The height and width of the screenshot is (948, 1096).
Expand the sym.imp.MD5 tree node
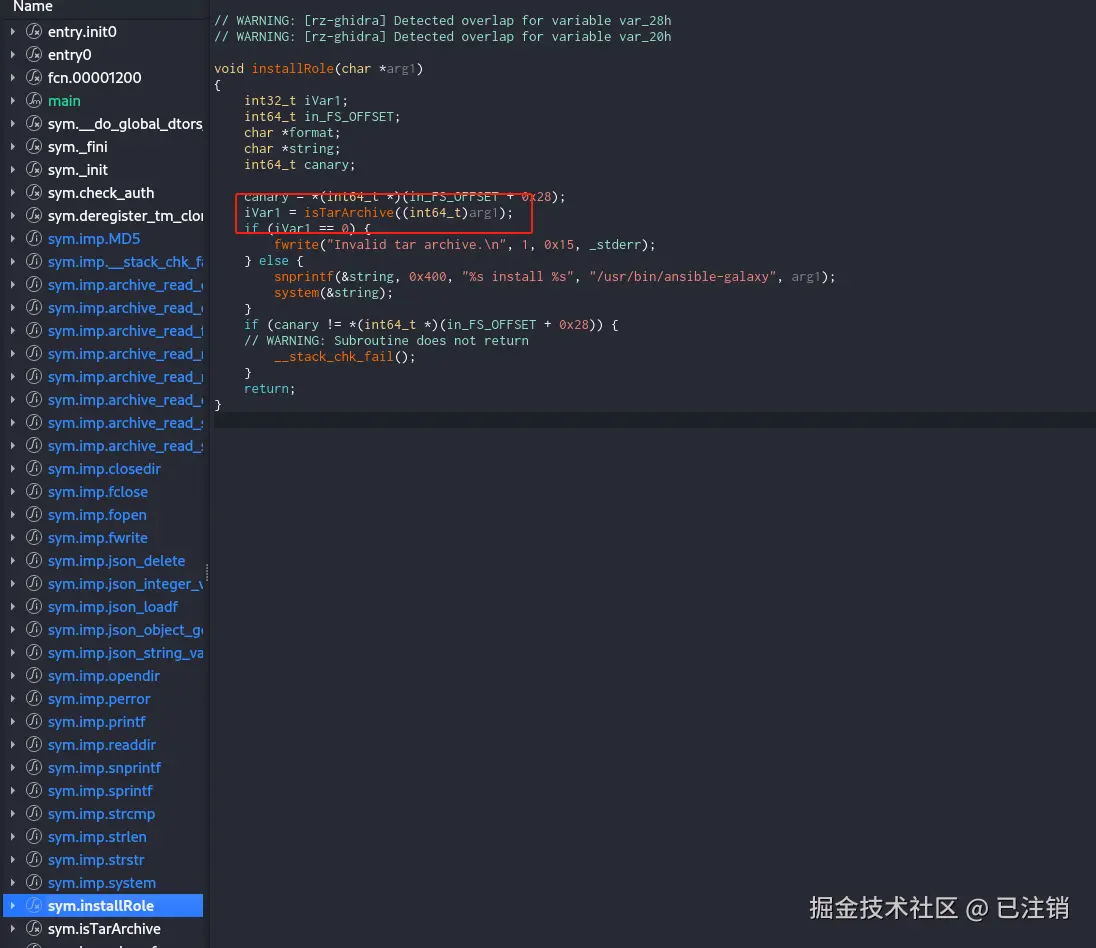13,238
